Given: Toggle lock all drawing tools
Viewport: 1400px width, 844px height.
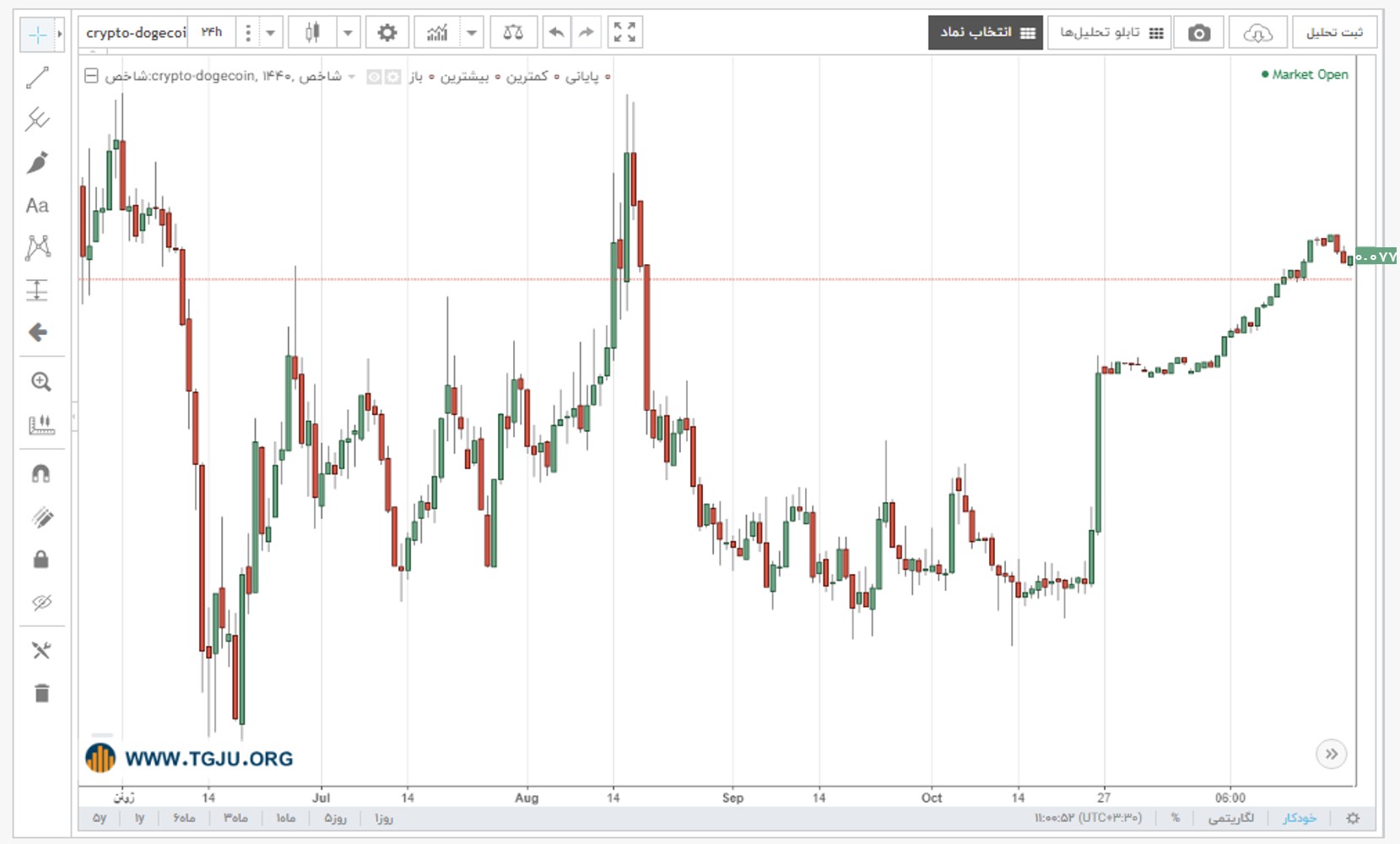Looking at the screenshot, I should [41, 560].
